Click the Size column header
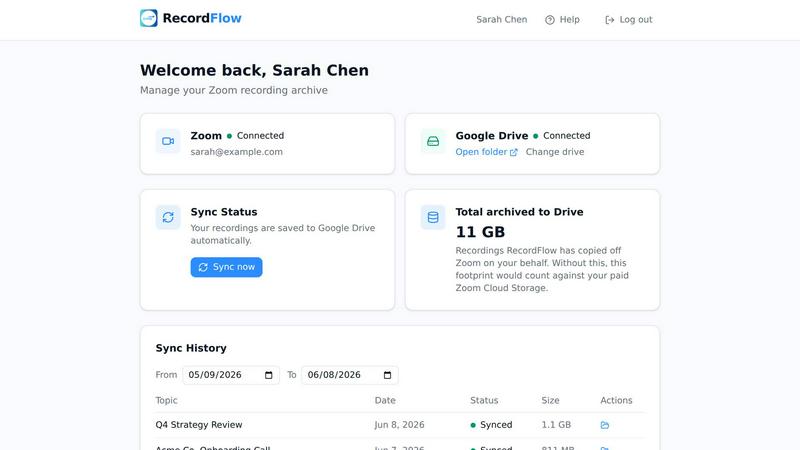 551,401
